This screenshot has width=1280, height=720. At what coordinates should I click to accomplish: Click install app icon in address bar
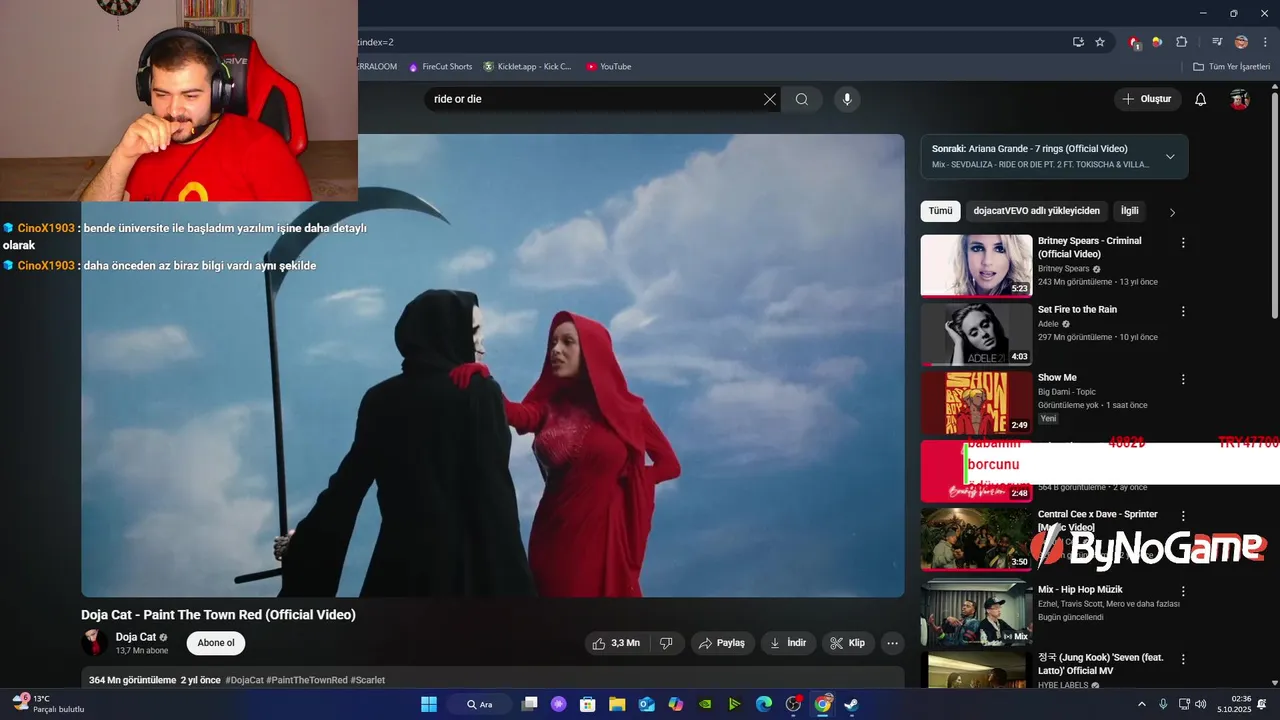click(1078, 42)
